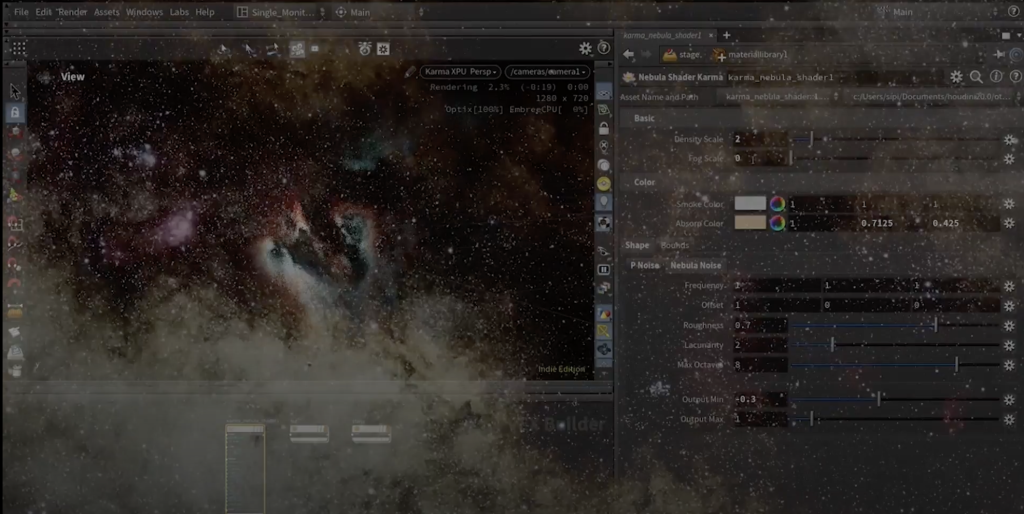The image size is (1024, 514).
Task: Open viewport display options gear icon
Action: click(586, 48)
